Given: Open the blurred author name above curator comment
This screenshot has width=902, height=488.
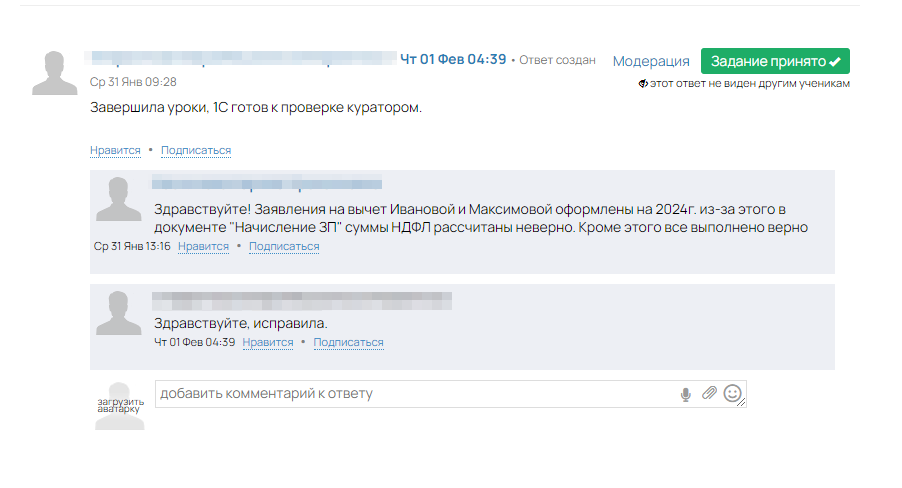Looking at the screenshot, I should [x=266, y=184].
